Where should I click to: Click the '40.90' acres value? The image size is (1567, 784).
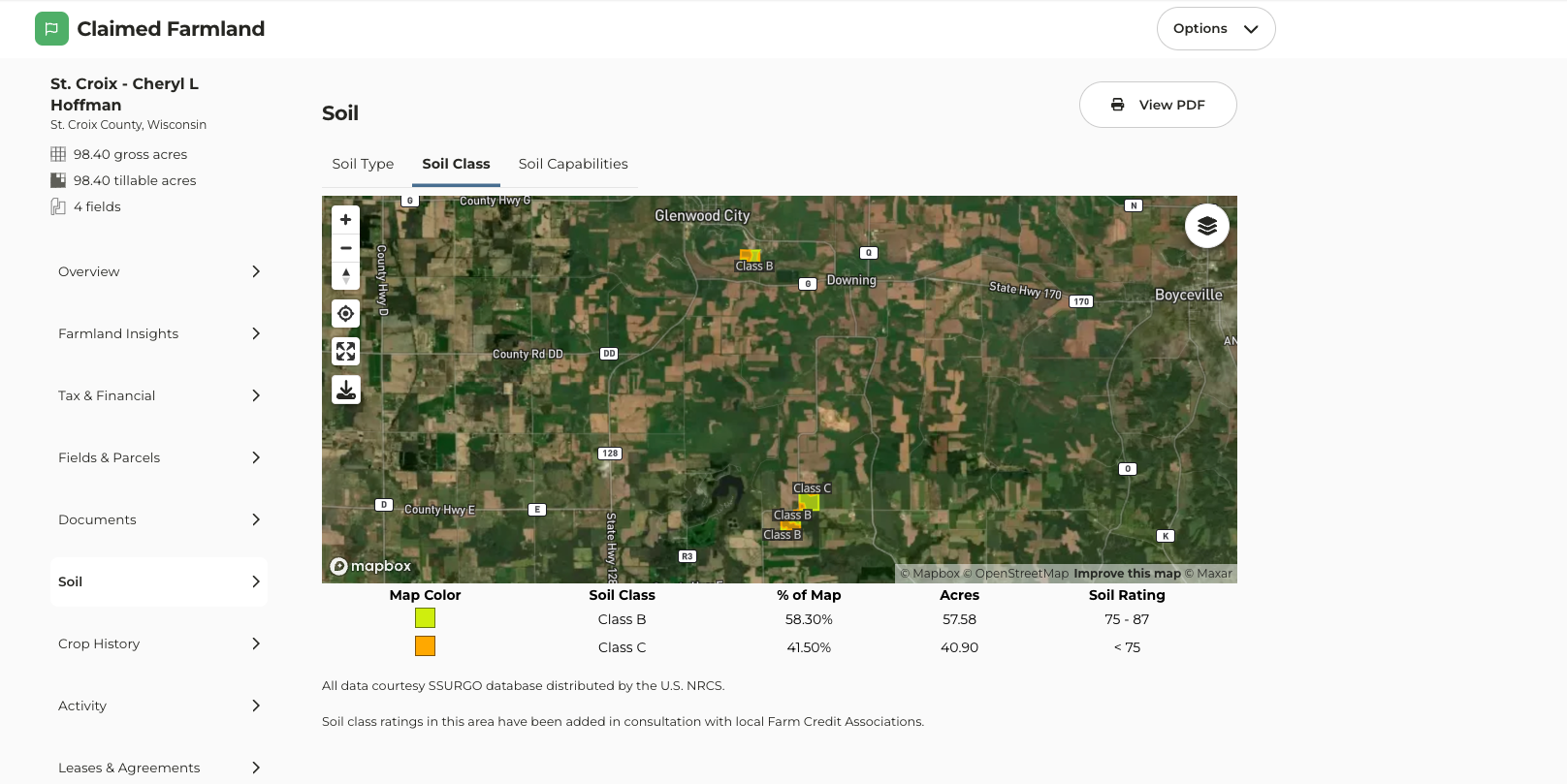pyautogui.click(x=959, y=647)
